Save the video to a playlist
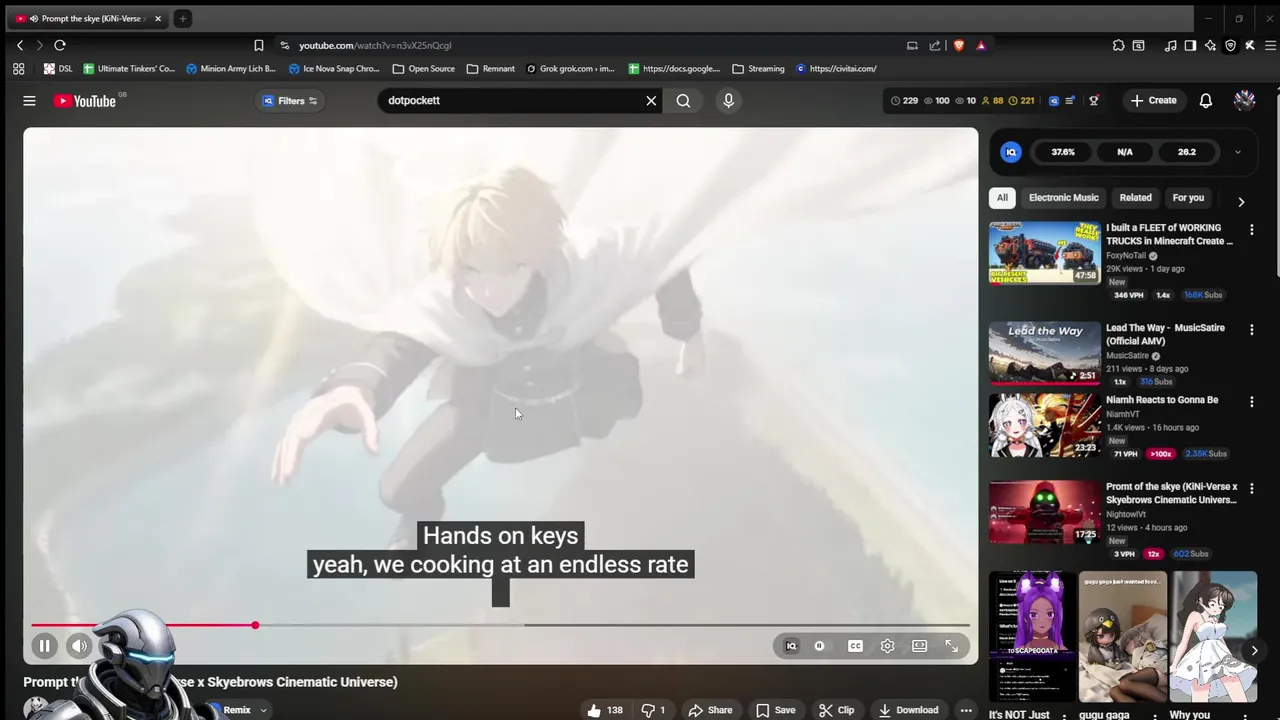Screen dimensions: 1280x720 click(x=776, y=710)
